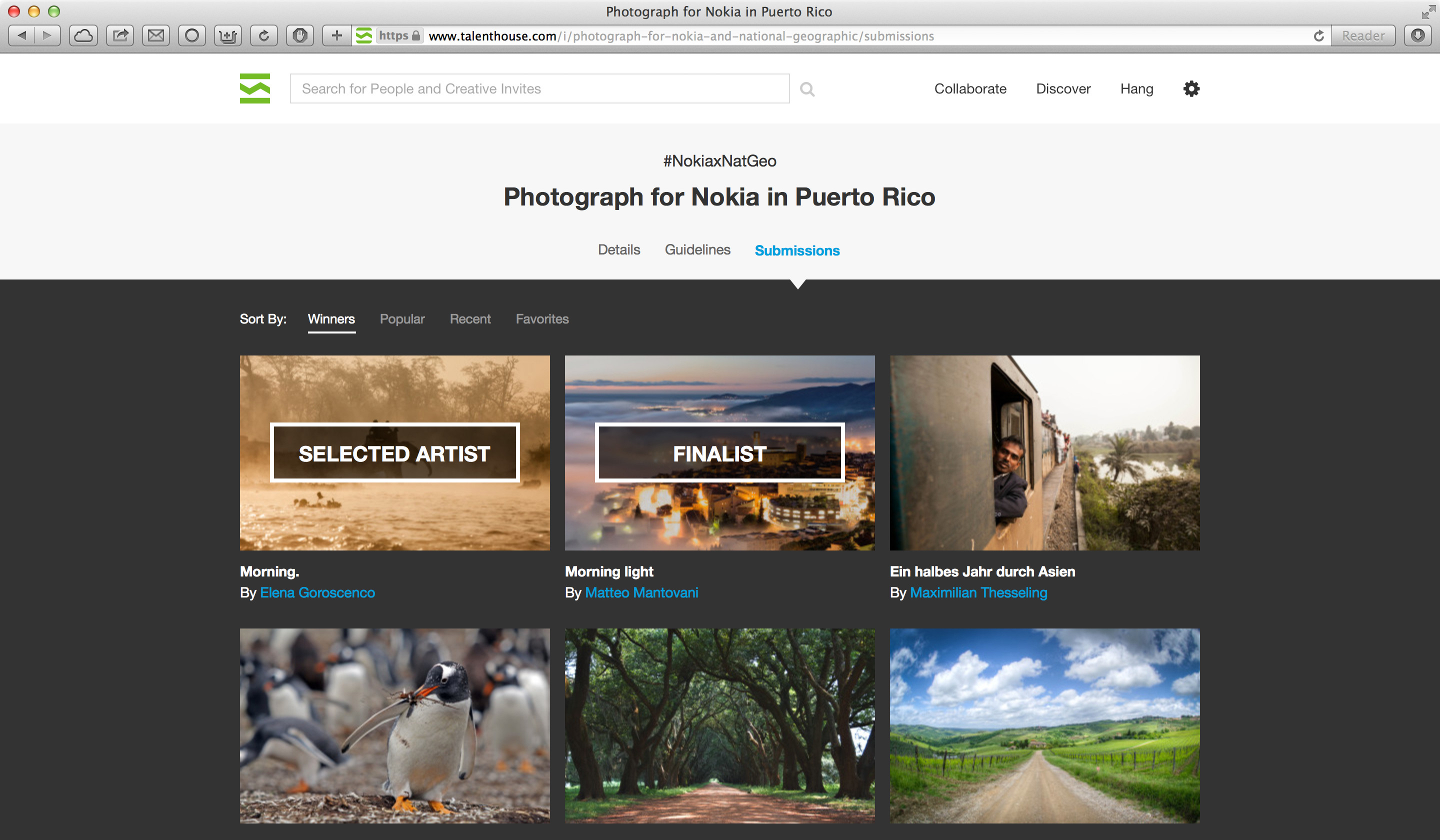Click the downloads tray toolbar icon

click(228, 35)
